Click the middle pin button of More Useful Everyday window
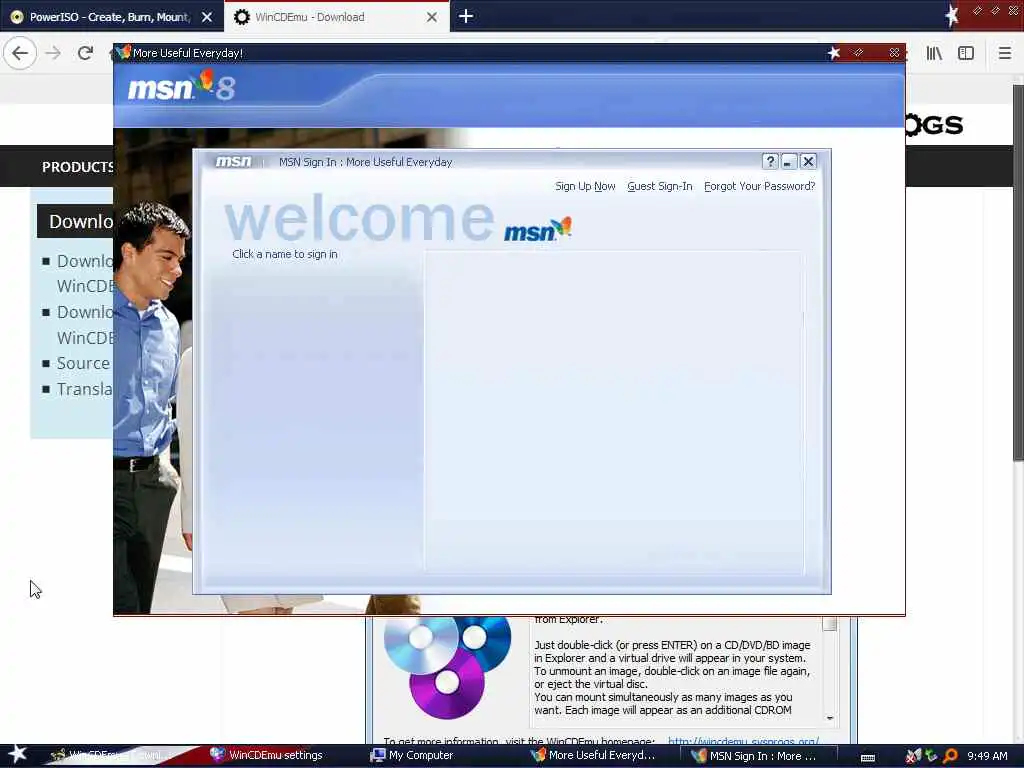 click(x=858, y=53)
